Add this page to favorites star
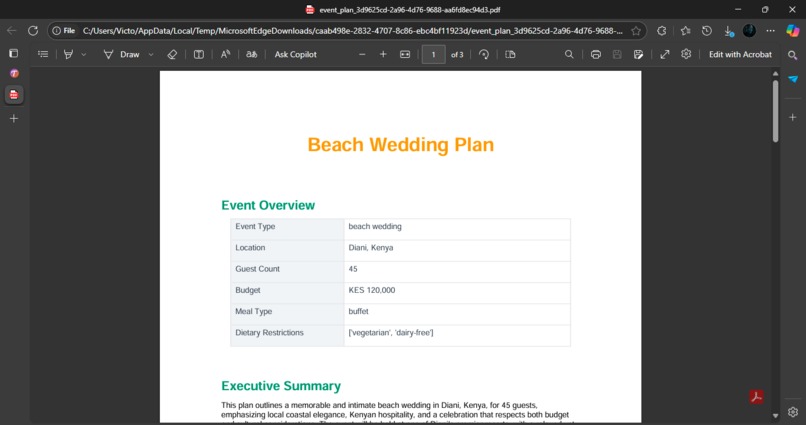 point(636,31)
